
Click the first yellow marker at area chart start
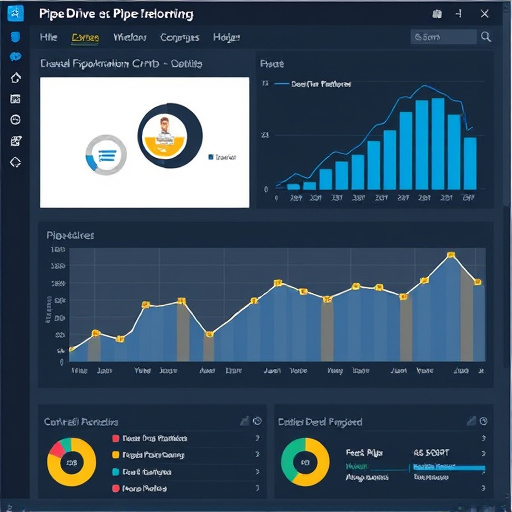[71, 349]
